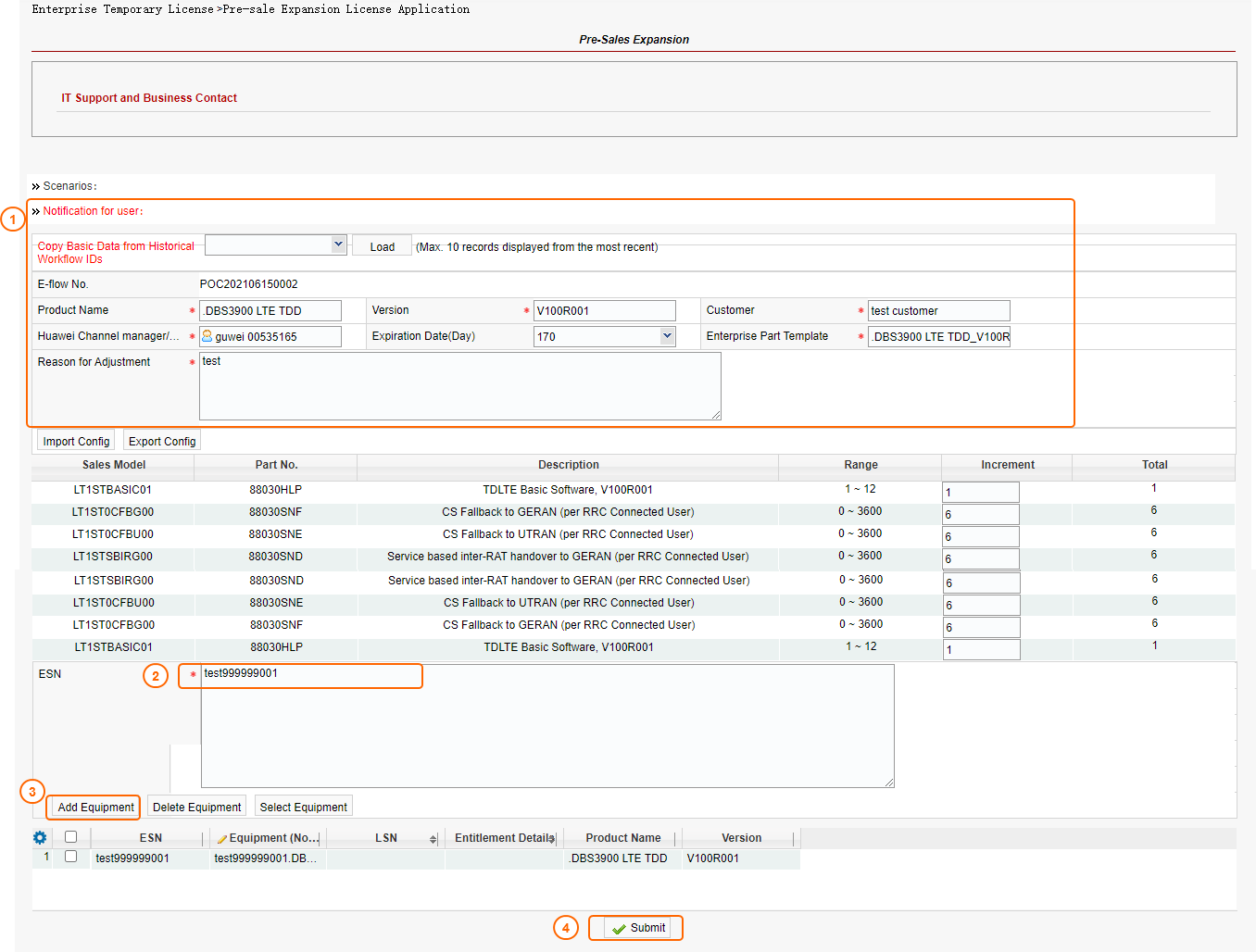
Task: Click the green checkmark Submit icon
Action: pos(618,927)
